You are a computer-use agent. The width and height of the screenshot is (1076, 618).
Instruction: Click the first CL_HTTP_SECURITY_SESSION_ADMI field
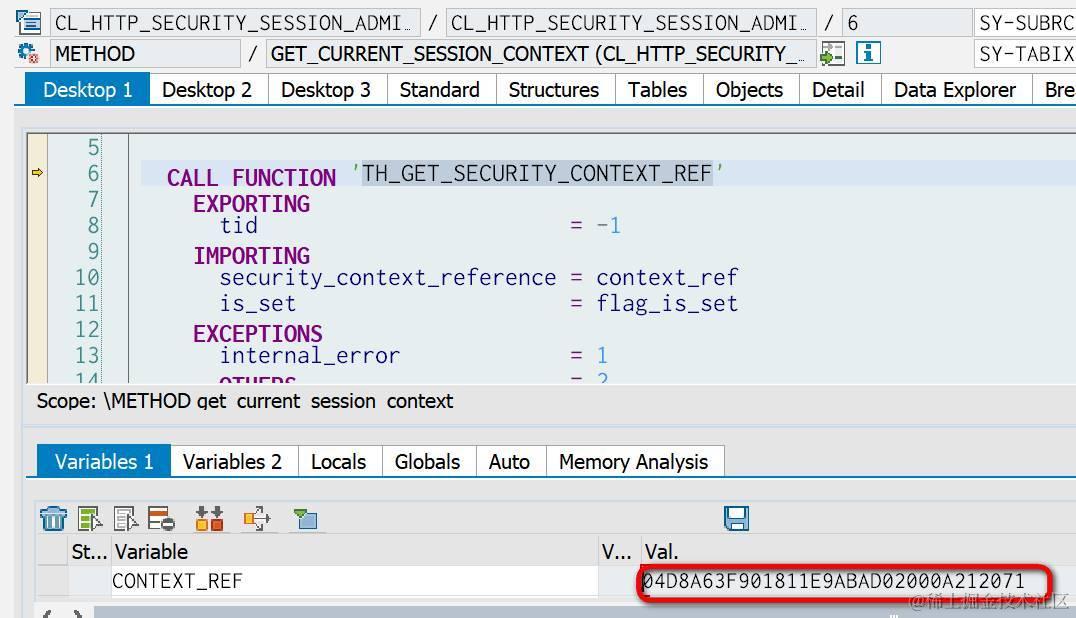(x=235, y=23)
